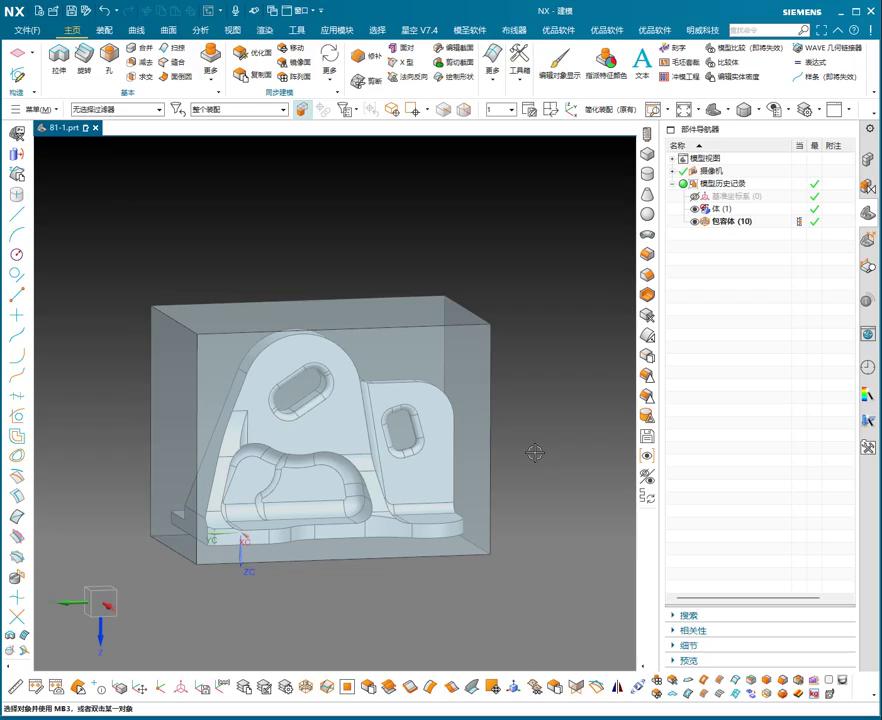The width and height of the screenshot is (882, 720).
Task: Click the 修补 (Patch) icon
Action: click(367, 56)
